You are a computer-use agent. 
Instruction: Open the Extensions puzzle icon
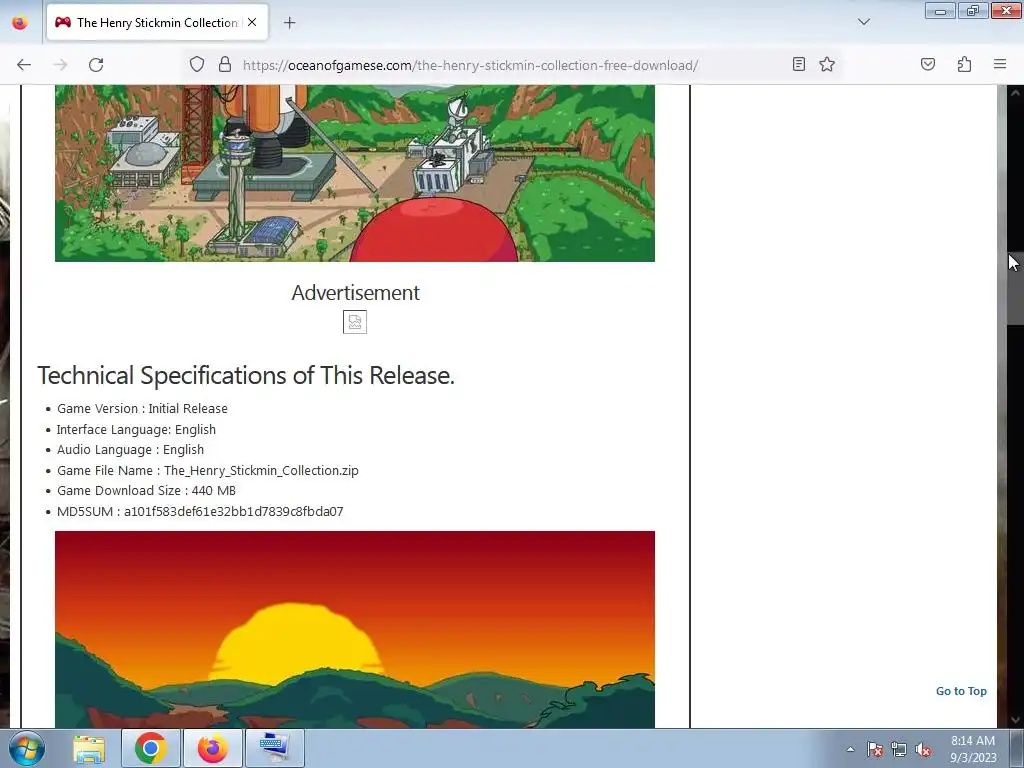click(x=964, y=64)
